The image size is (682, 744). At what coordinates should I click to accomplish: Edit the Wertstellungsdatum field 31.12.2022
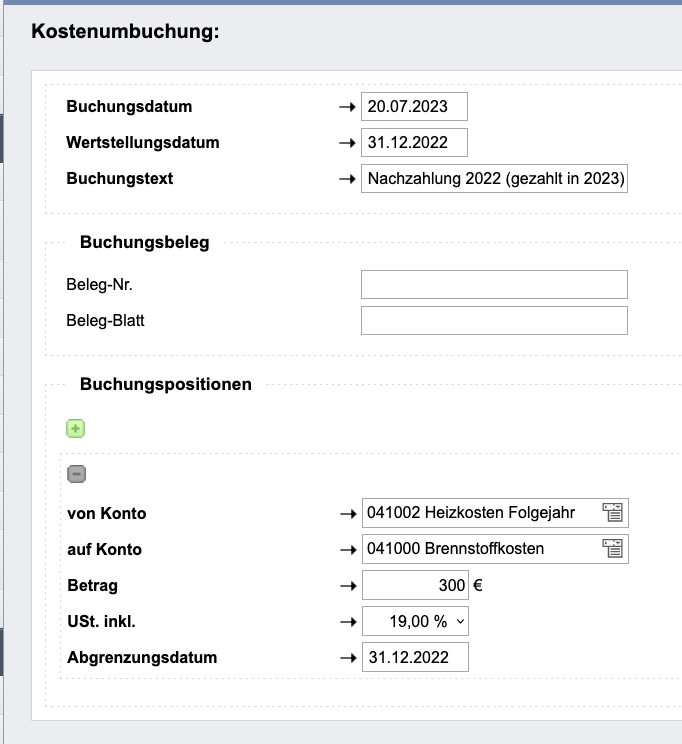click(x=414, y=142)
